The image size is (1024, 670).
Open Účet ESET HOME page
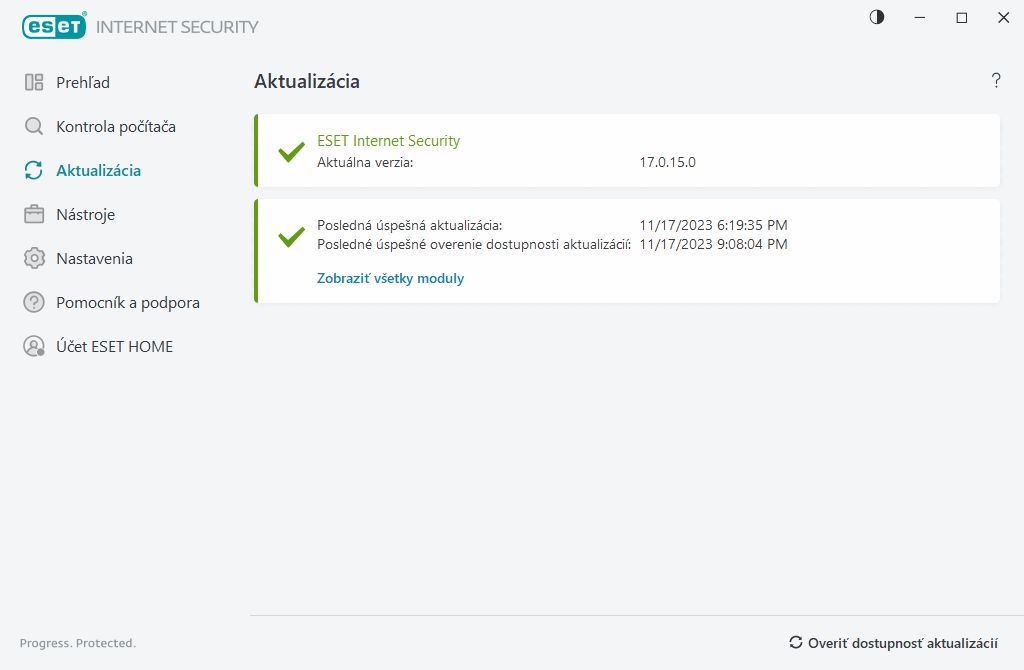(114, 347)
